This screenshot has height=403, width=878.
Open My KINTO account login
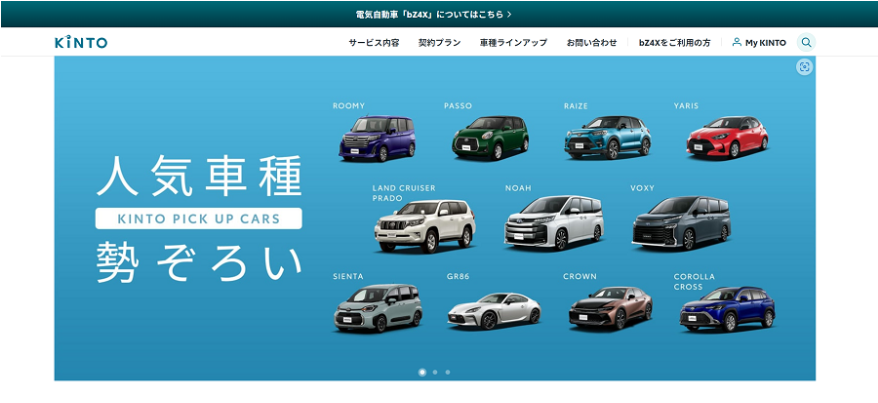pos(759,43)
